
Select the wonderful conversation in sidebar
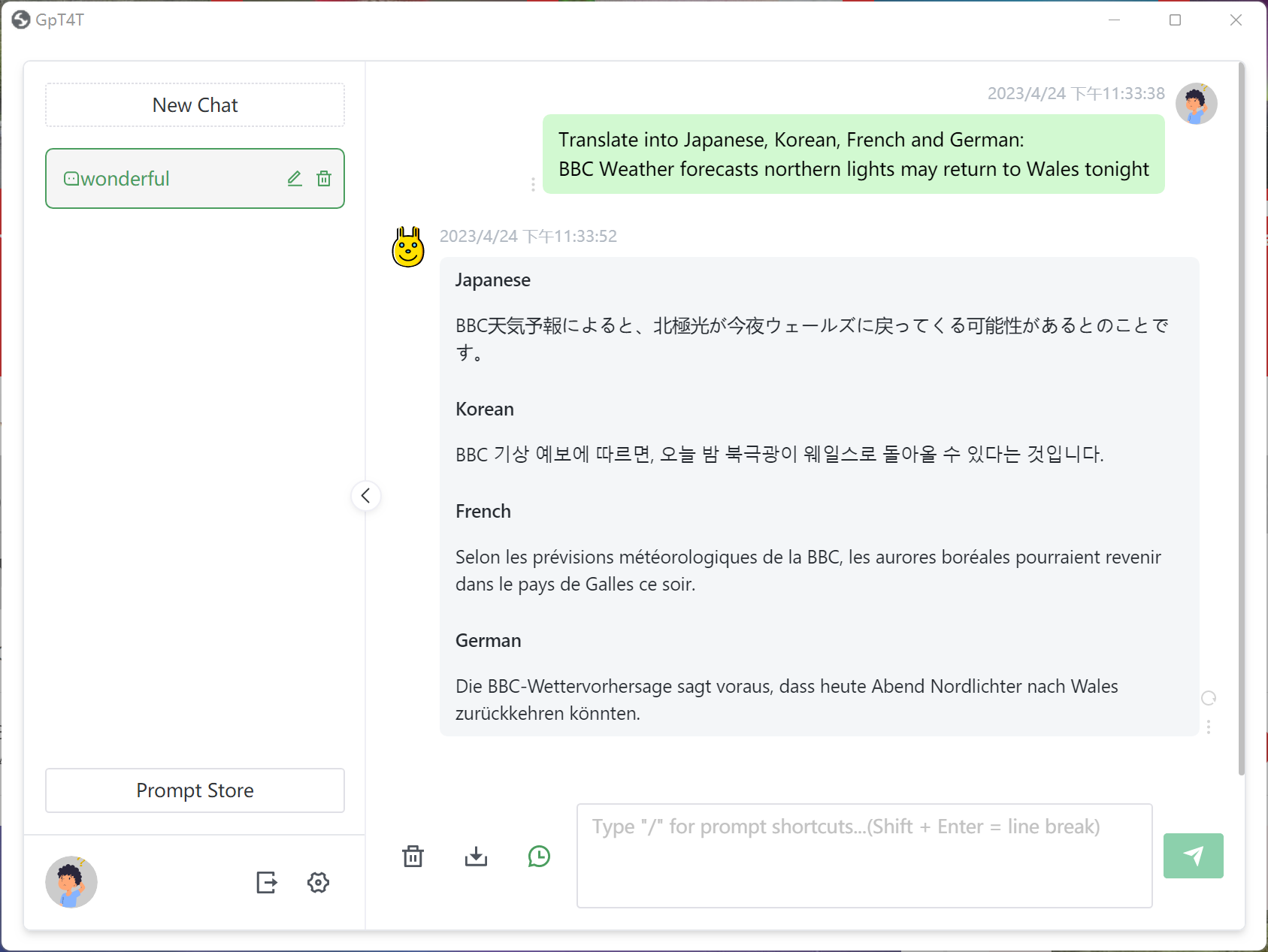click(165, 179)
